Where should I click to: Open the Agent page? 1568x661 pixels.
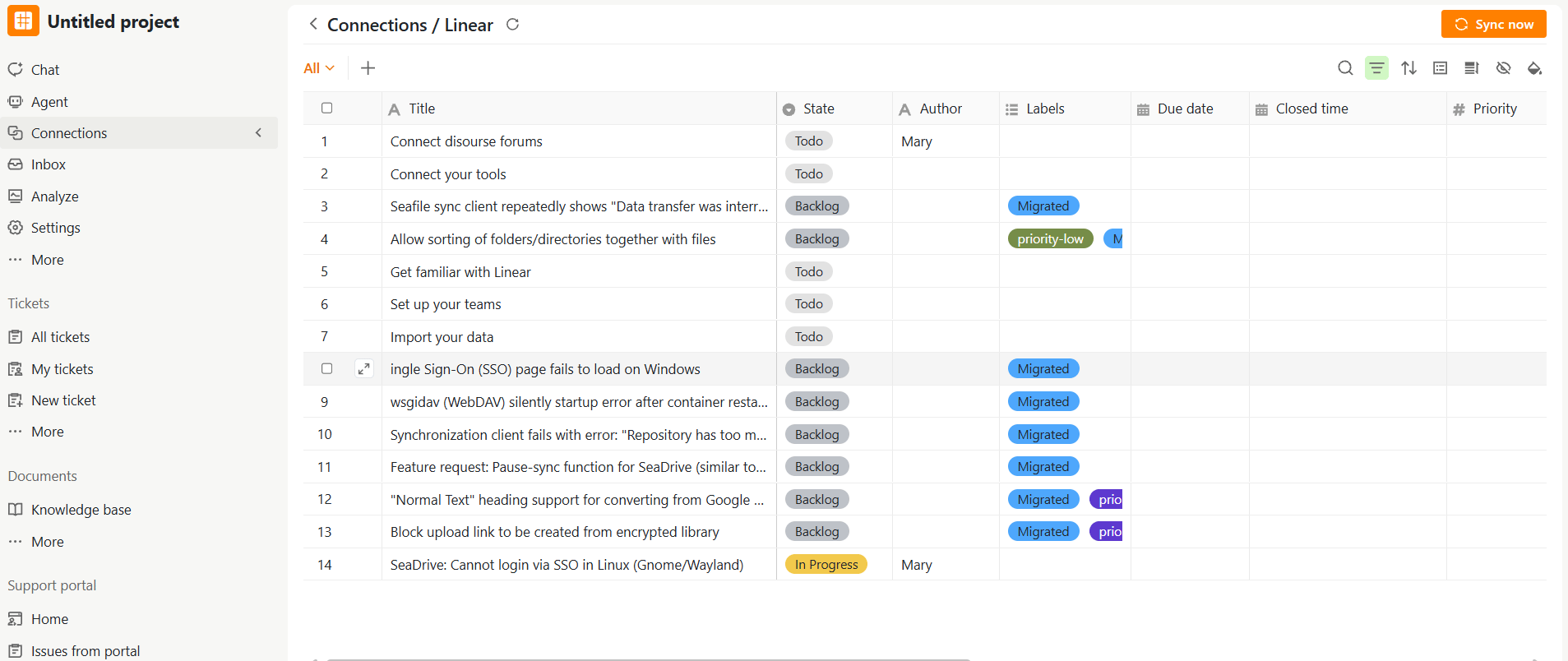[49, 102]
